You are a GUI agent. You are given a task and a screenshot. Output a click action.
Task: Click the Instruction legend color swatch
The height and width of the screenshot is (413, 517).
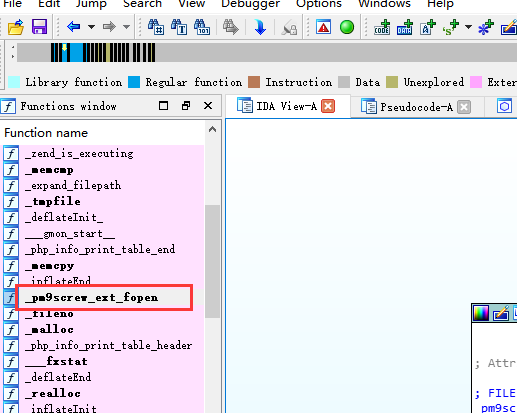[x=254, y=82]
